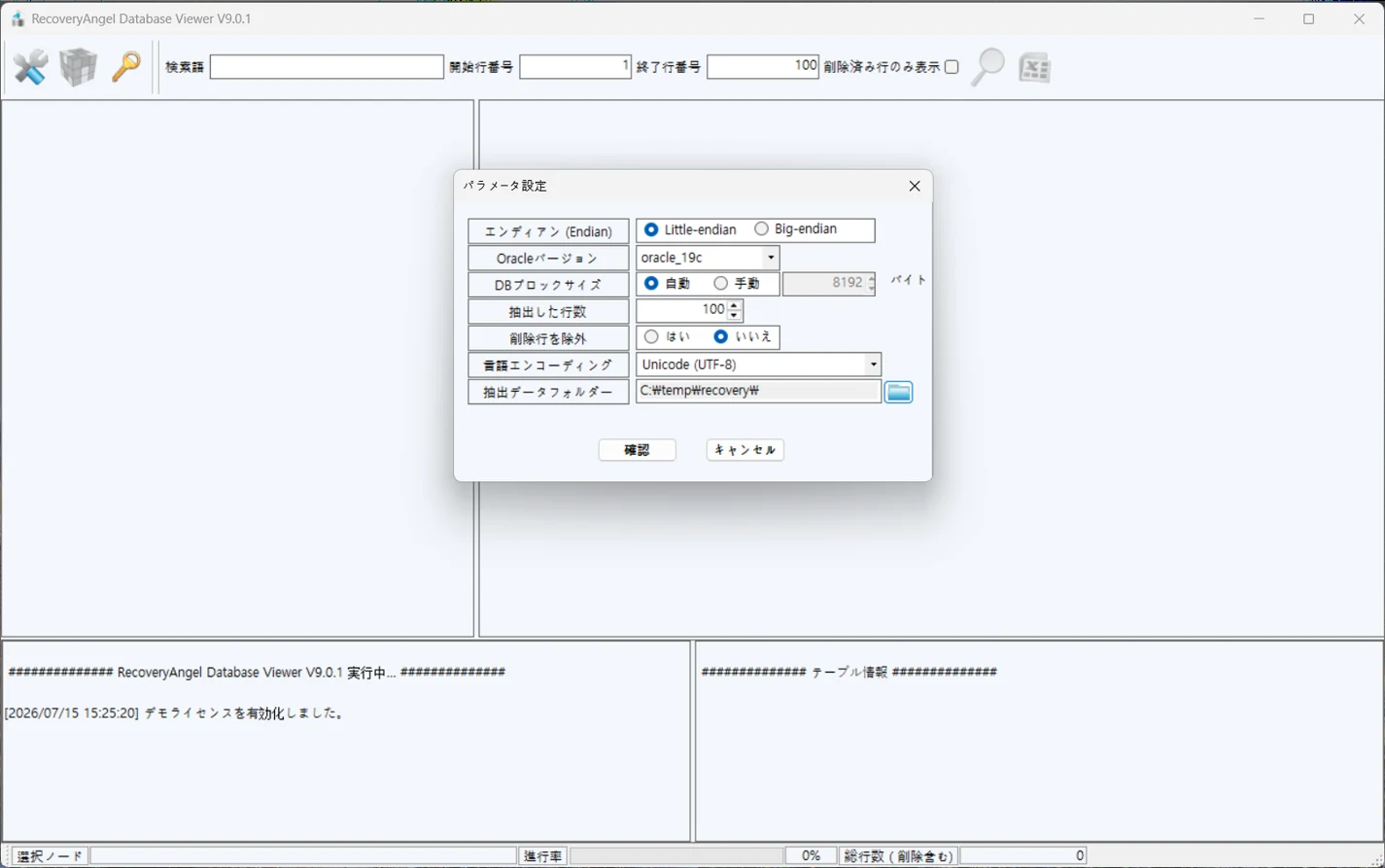Click the C:\temp\recovery\ folder path field
The height and width of the screenshot is (868, 1385).
pyautogui.click(x=758, y=391)
